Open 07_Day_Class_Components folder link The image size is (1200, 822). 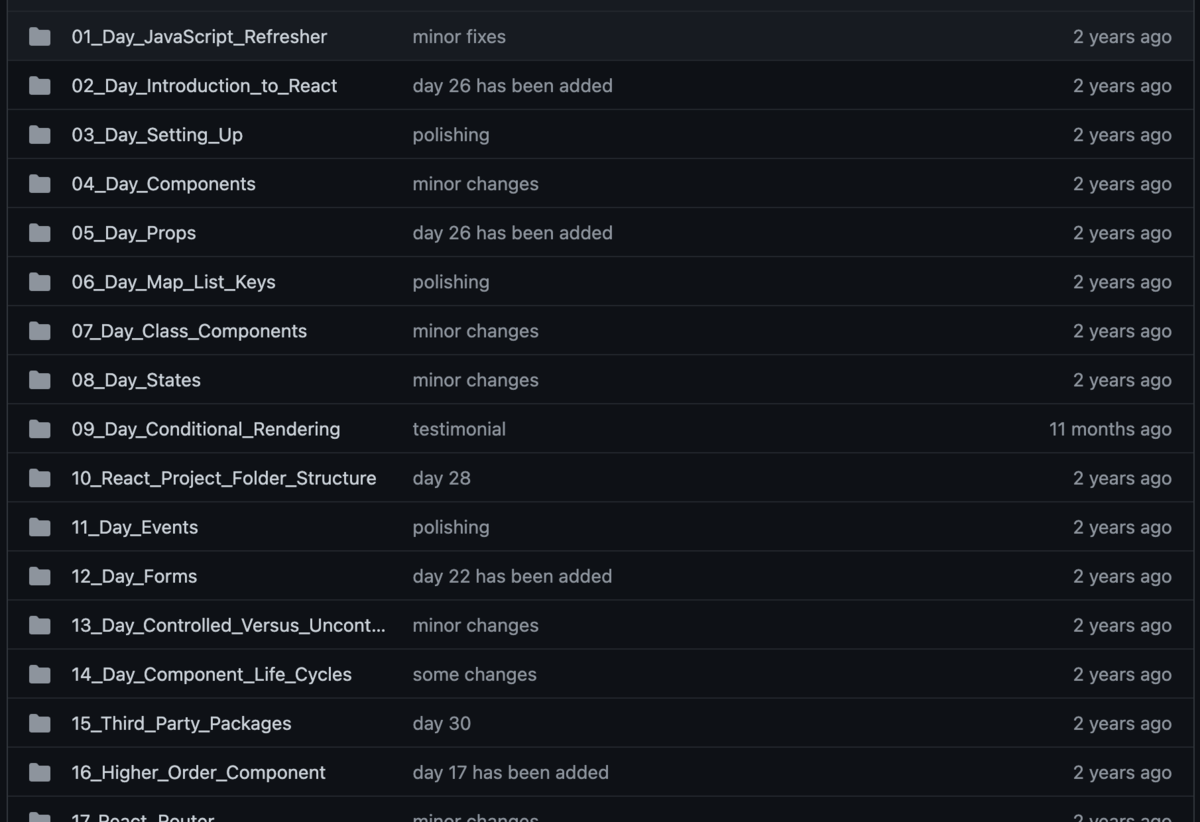tap(189, 331)
